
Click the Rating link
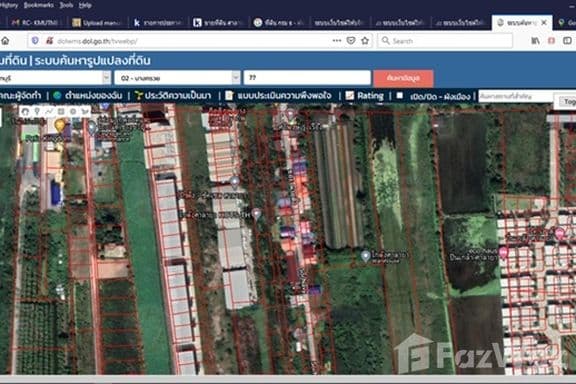pos(370,96)
